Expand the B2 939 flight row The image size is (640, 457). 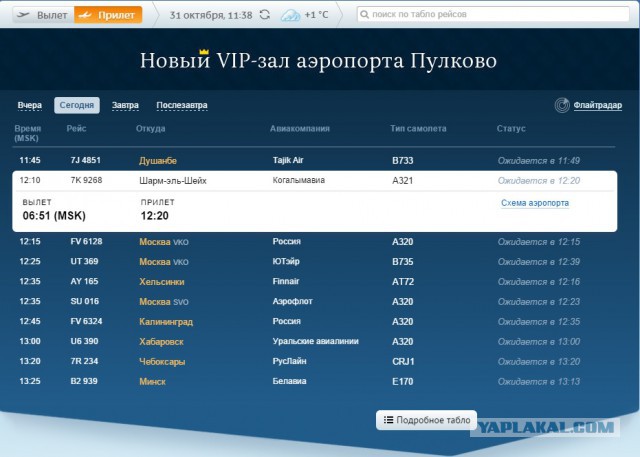[x=314, y=382]
